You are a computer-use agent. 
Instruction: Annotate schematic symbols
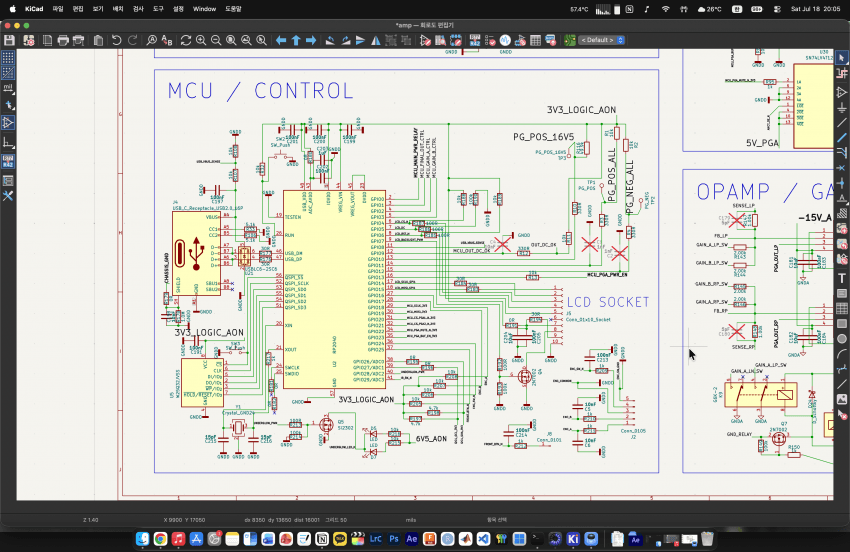(475, 40)
